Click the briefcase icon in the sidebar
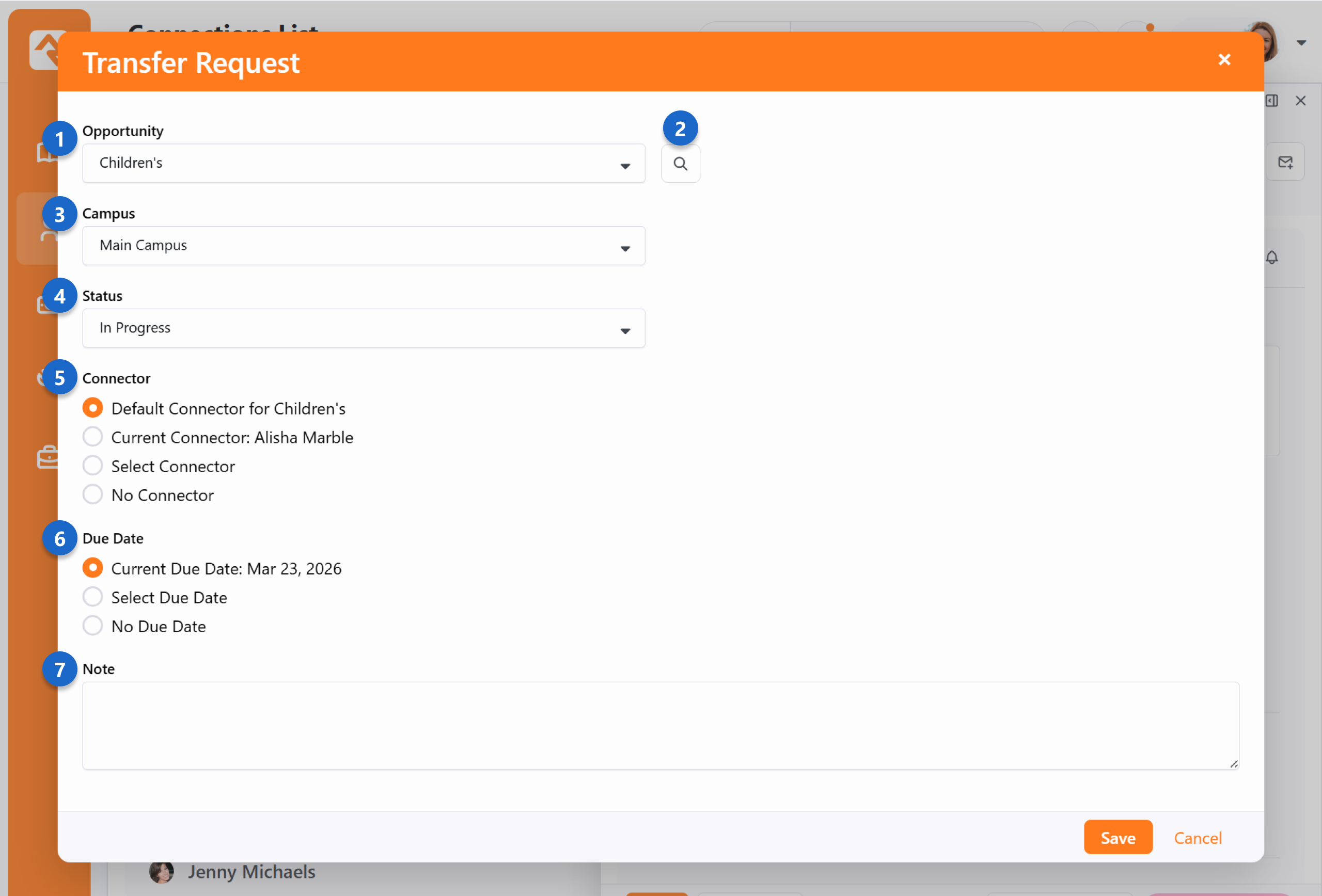This screenshot has width=1322, height=896. [48, 457]
